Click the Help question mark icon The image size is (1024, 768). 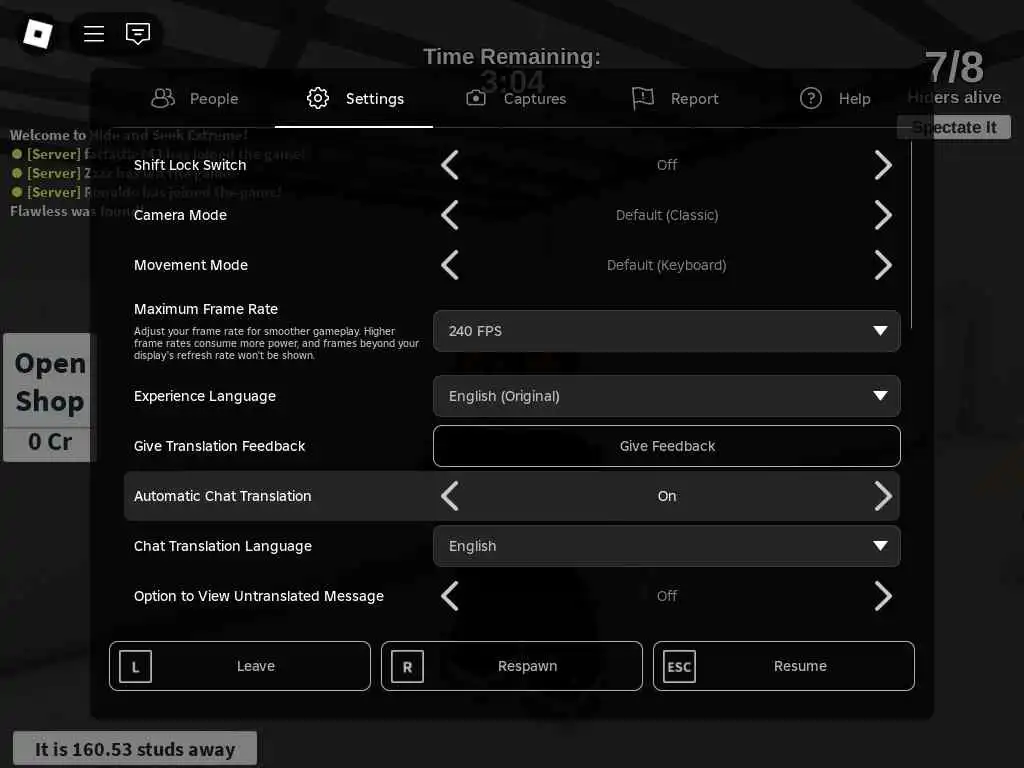pyautogui.click(x=810, y=99)
